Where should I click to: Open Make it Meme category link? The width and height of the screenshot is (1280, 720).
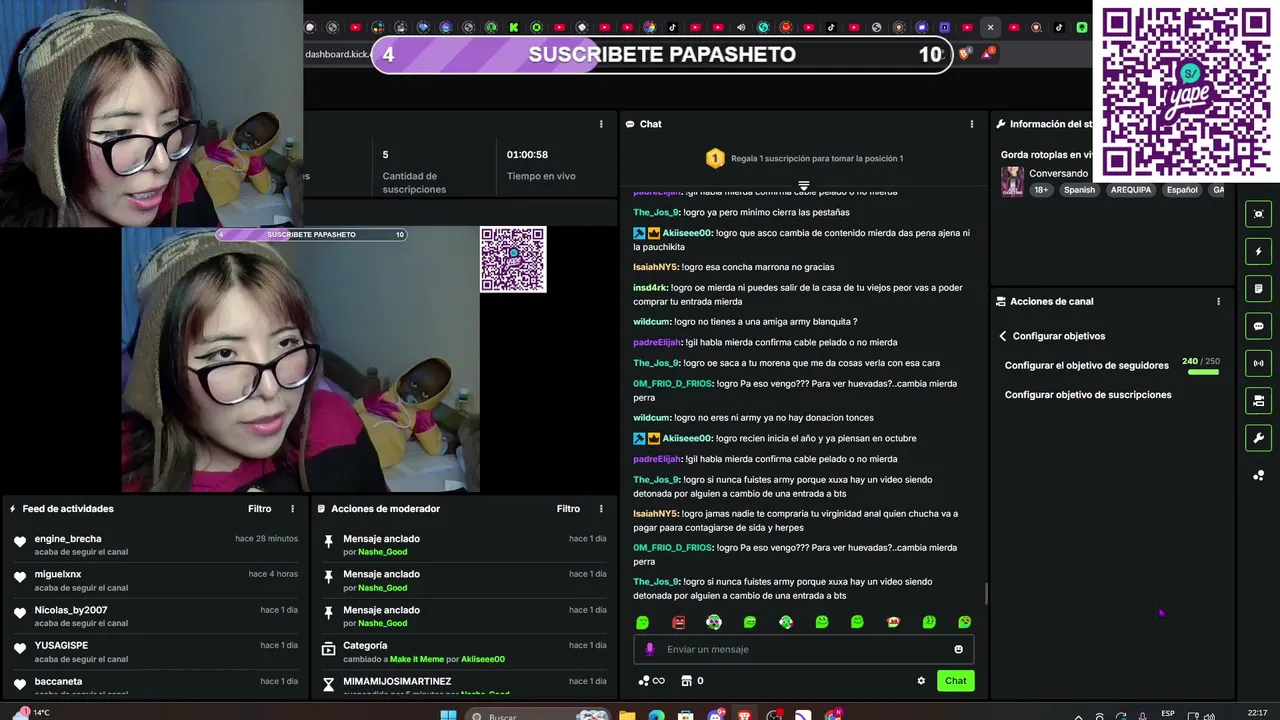click(417, 660)
